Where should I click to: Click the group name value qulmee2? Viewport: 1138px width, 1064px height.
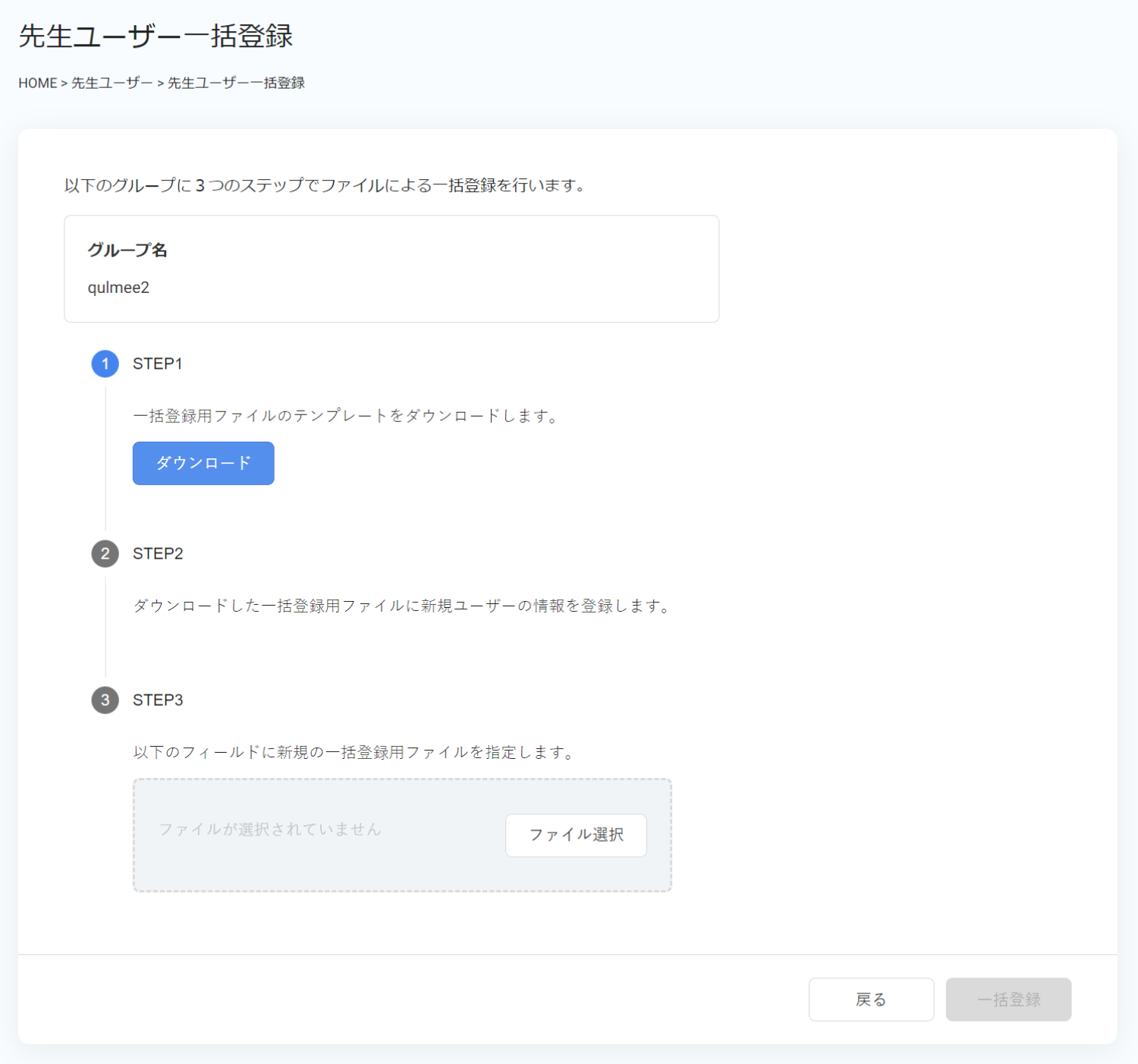[x=118, y=288]
